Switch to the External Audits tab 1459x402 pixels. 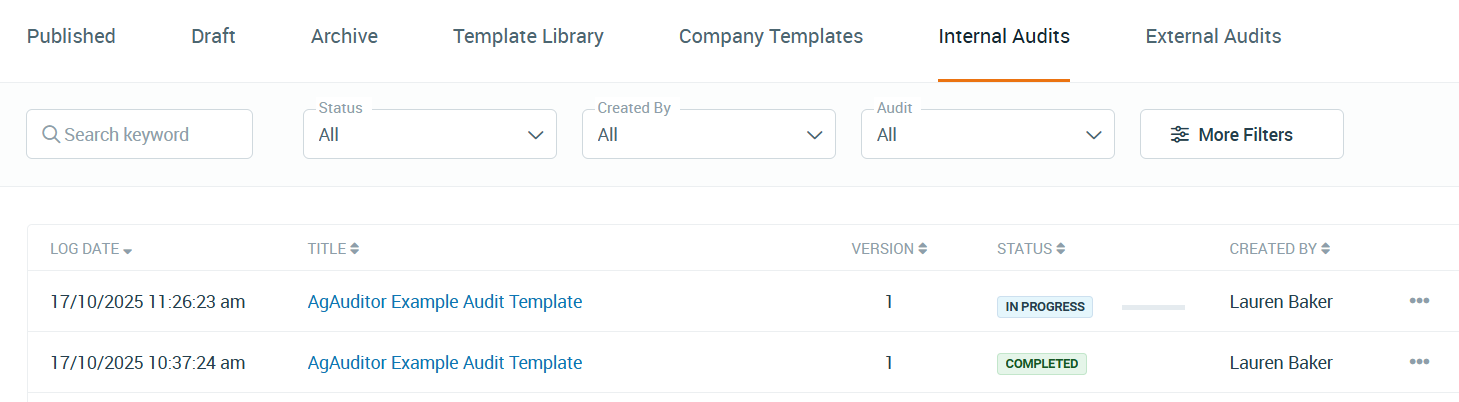(1213, 37)
